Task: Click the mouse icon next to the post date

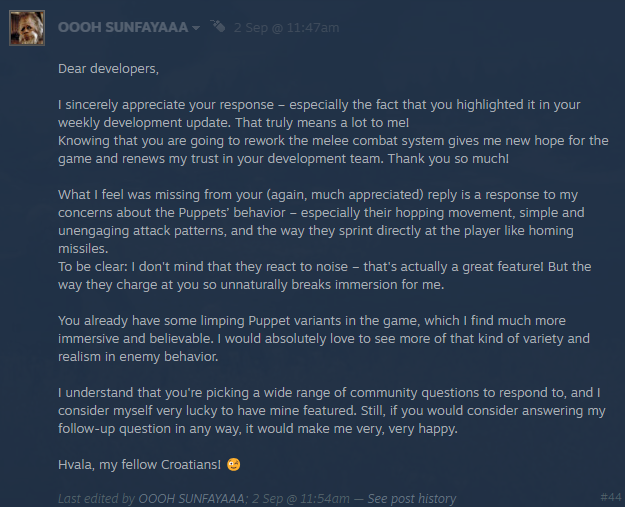Action: click(218, 27)
